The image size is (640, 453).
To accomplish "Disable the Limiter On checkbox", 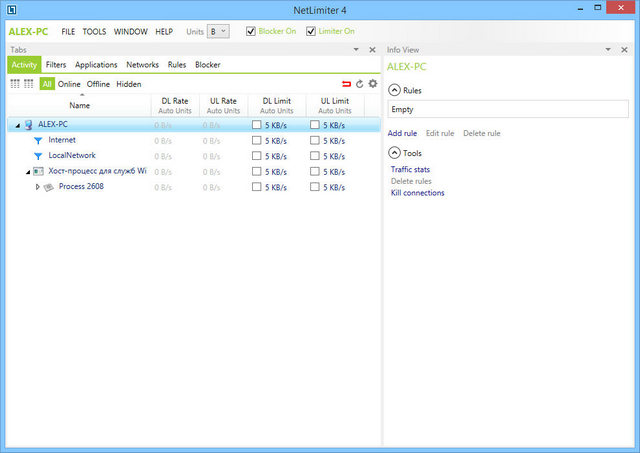I will (312, 31).
